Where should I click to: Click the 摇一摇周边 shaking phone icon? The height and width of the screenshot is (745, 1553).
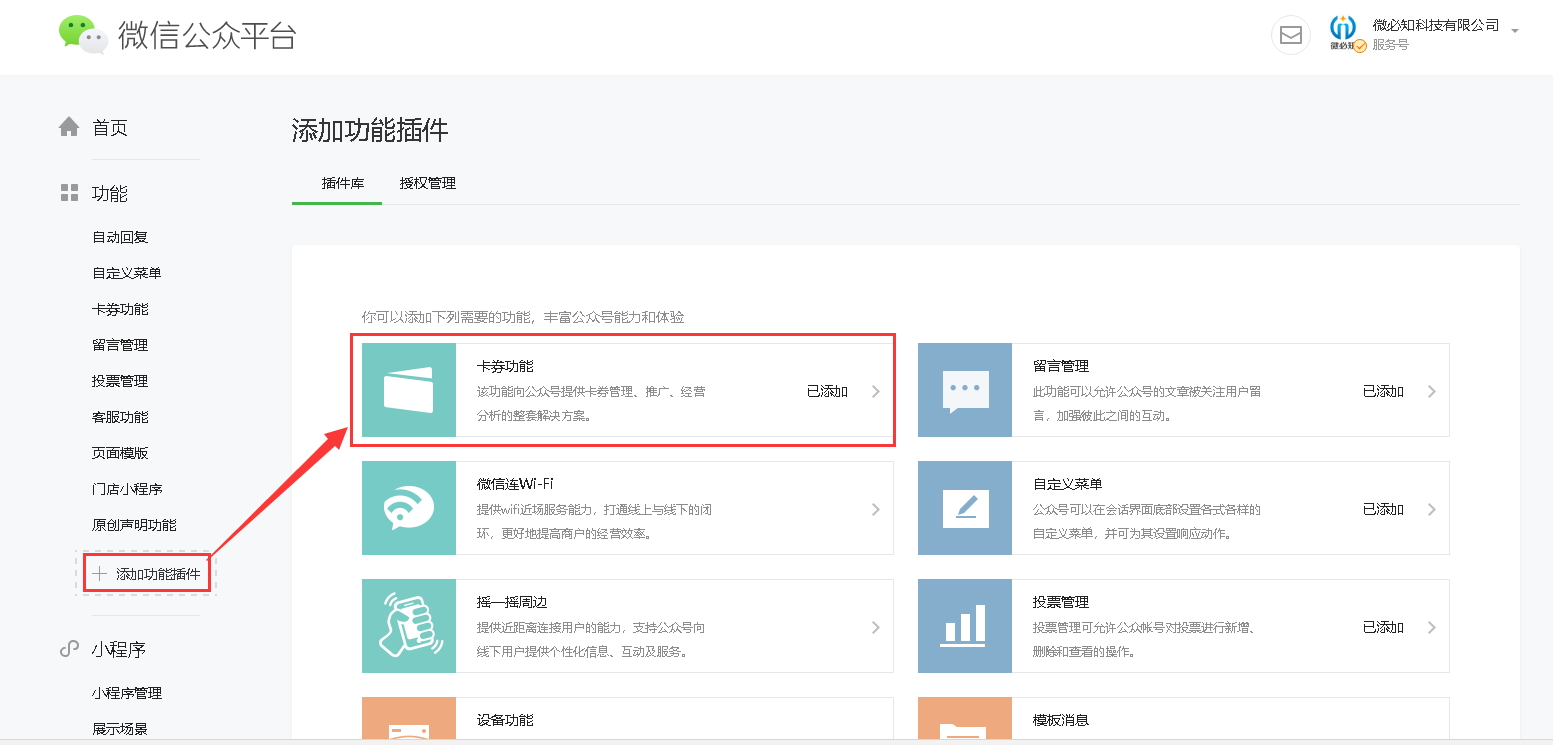tap(409, 626)
